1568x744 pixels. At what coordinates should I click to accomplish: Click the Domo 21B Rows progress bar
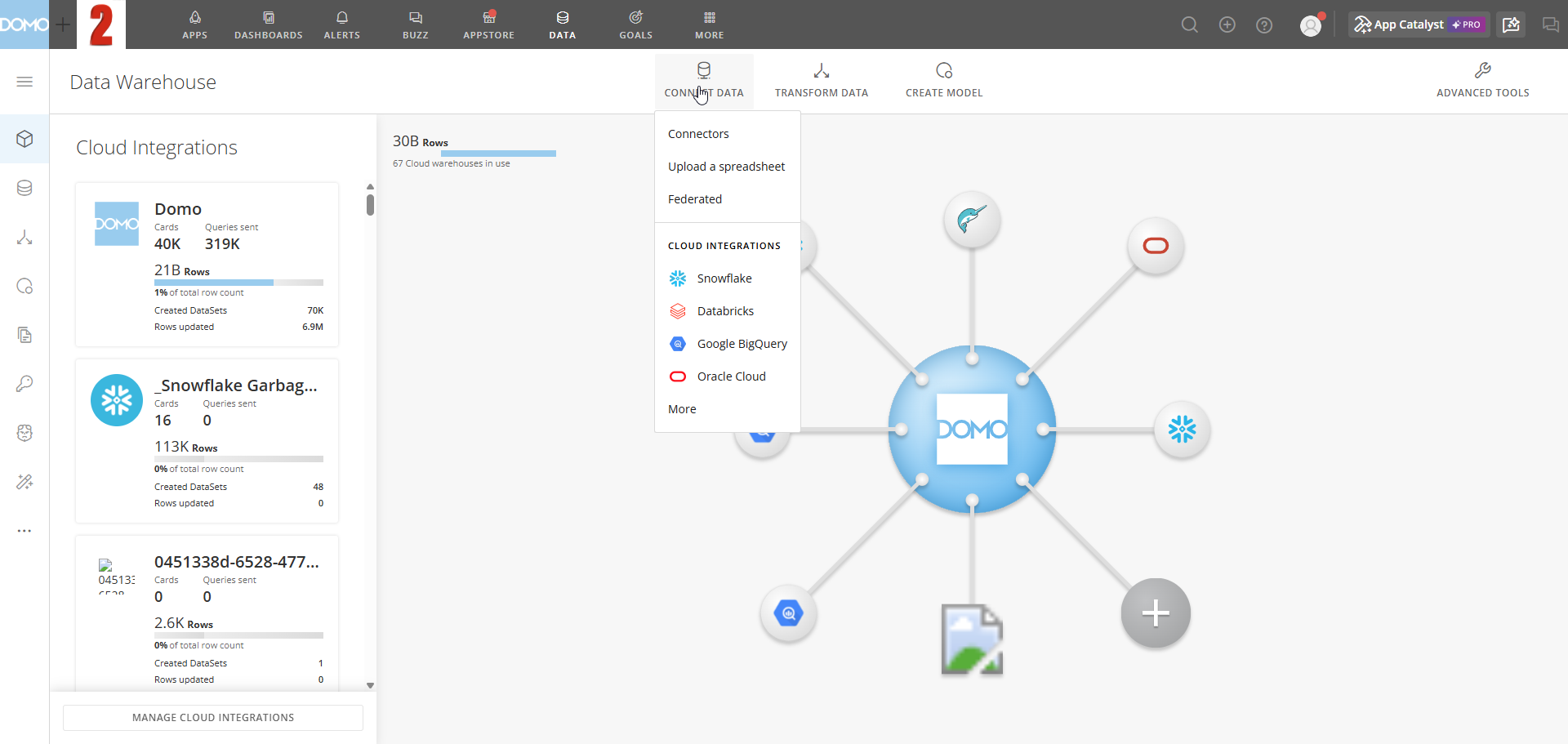[238, 283]
